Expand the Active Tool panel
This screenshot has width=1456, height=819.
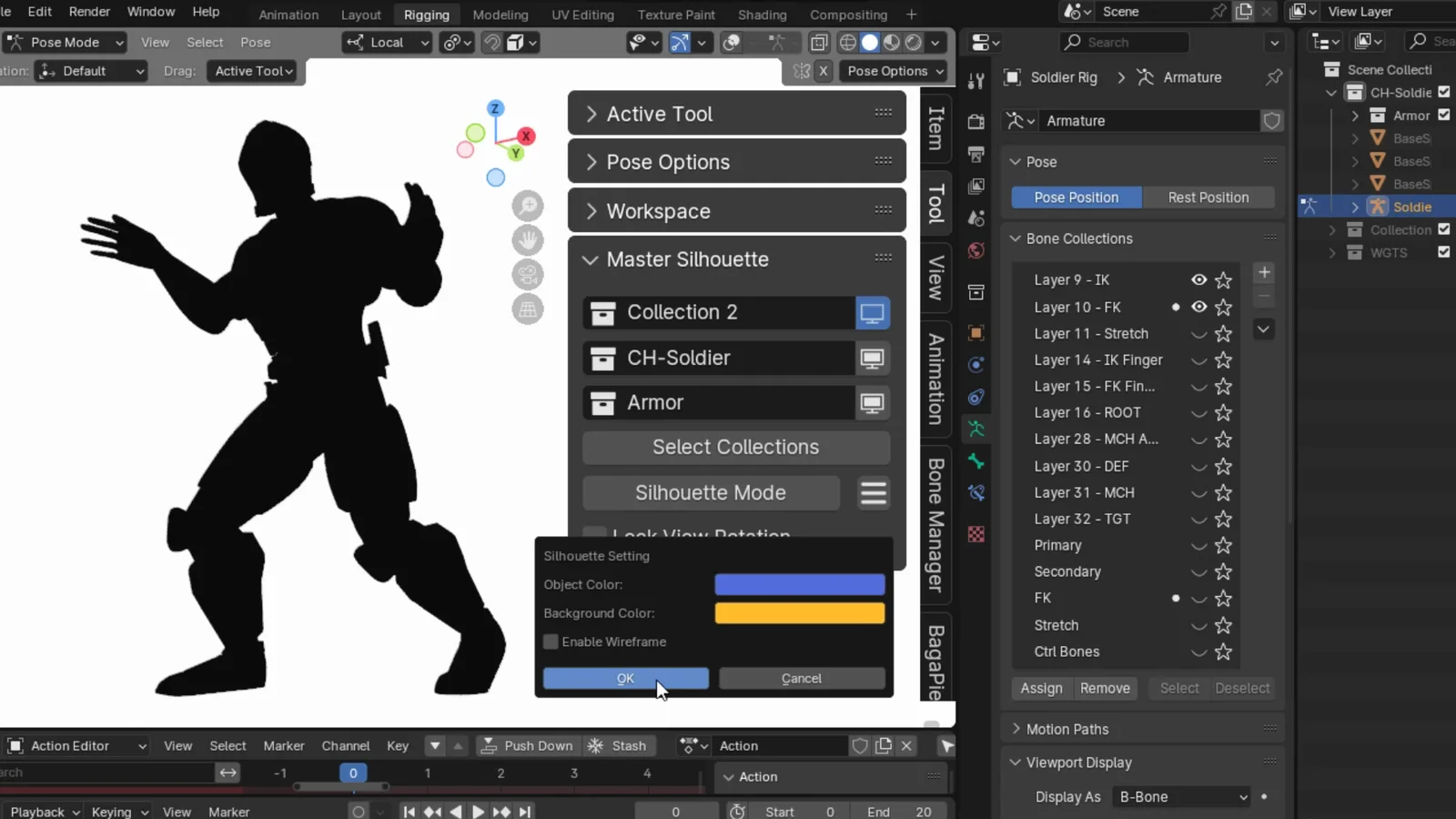click(659, 113)
